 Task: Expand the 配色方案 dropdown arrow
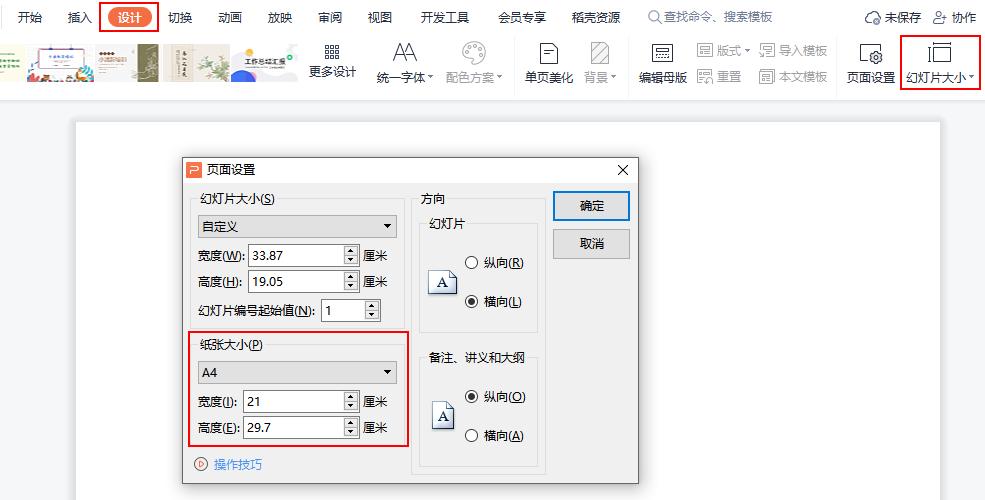point(500,78)
